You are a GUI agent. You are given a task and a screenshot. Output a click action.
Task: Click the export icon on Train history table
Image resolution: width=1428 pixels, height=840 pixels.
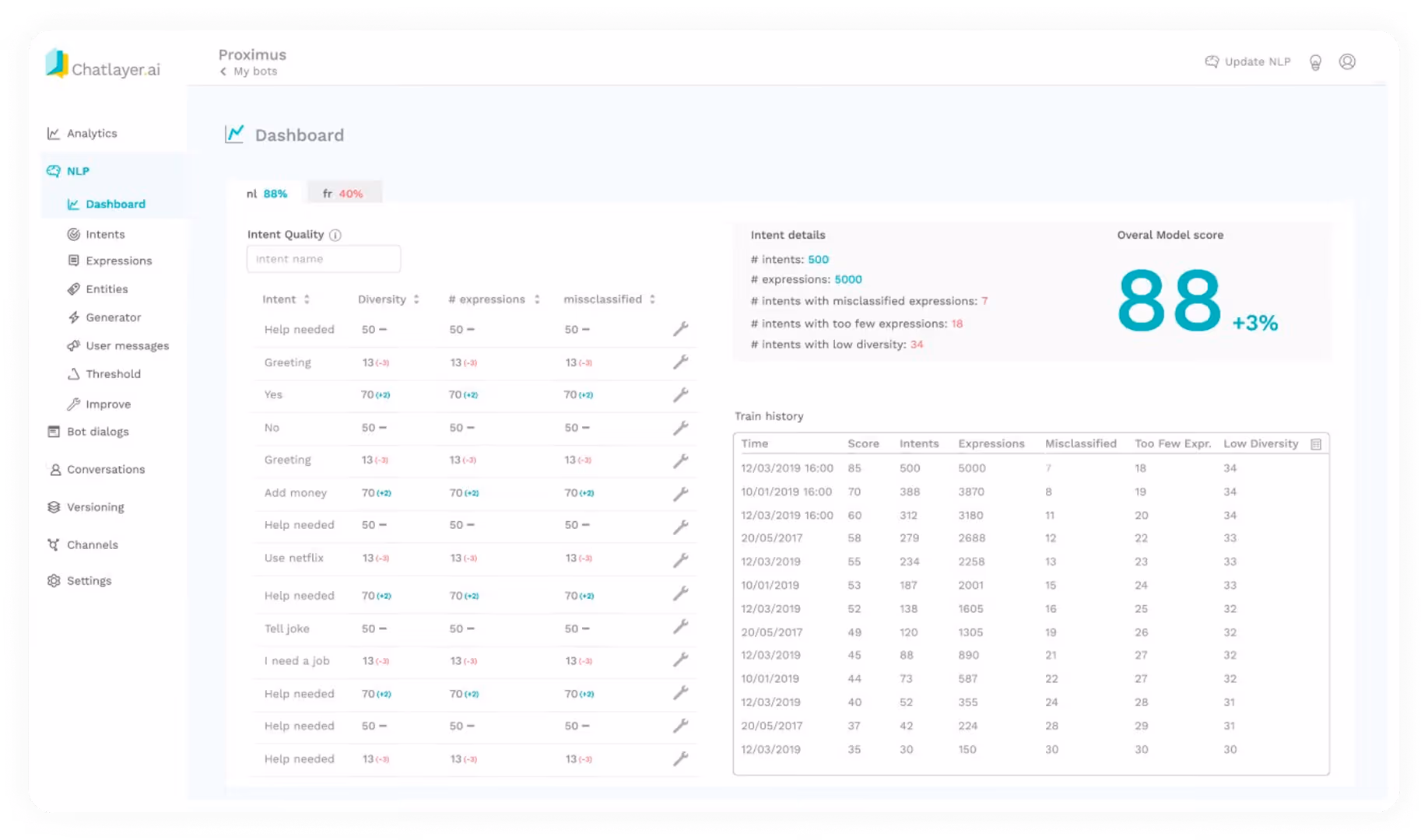(x=1317, y=443)
